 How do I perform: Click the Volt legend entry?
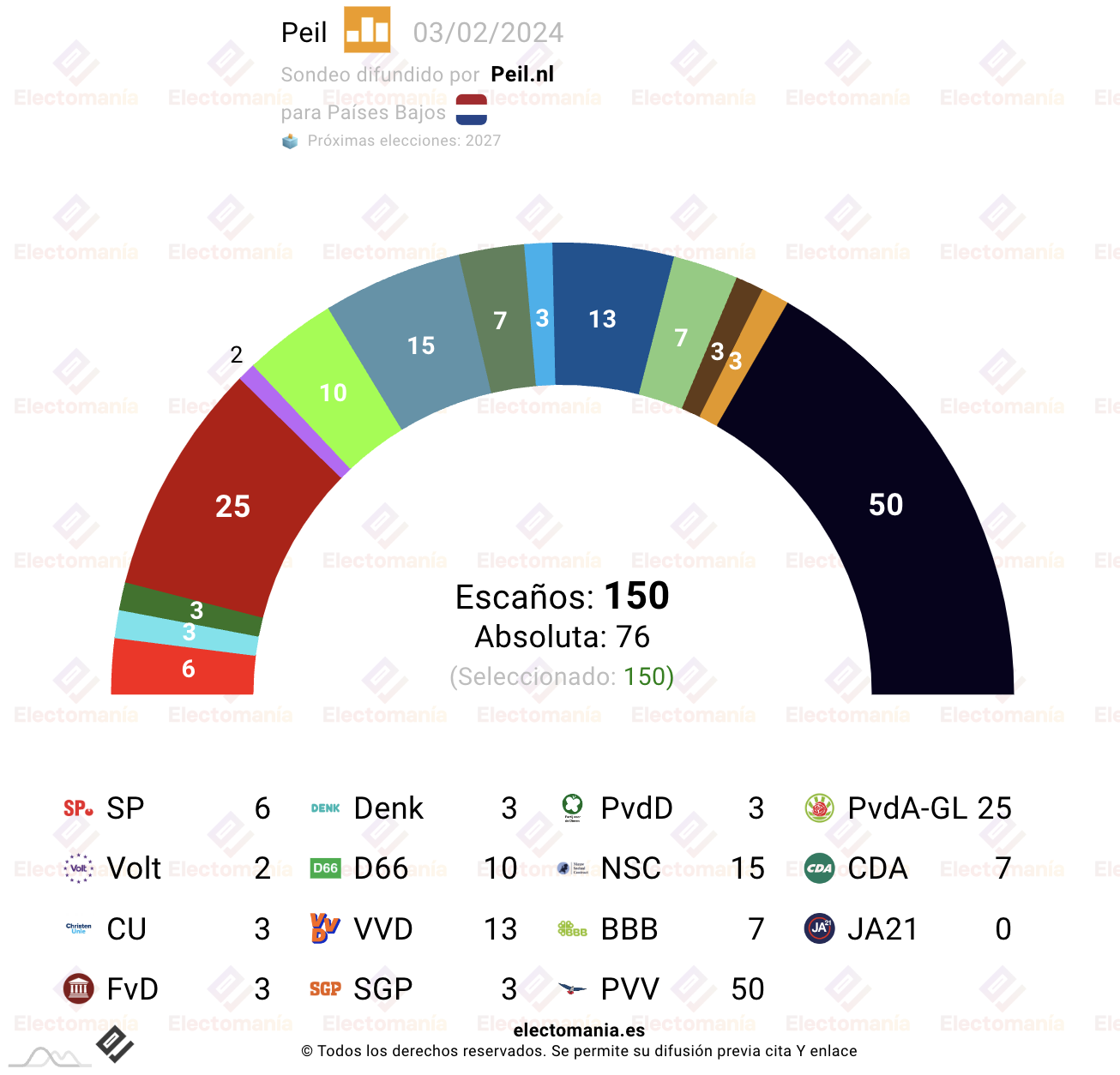click(x=166, y=868)
